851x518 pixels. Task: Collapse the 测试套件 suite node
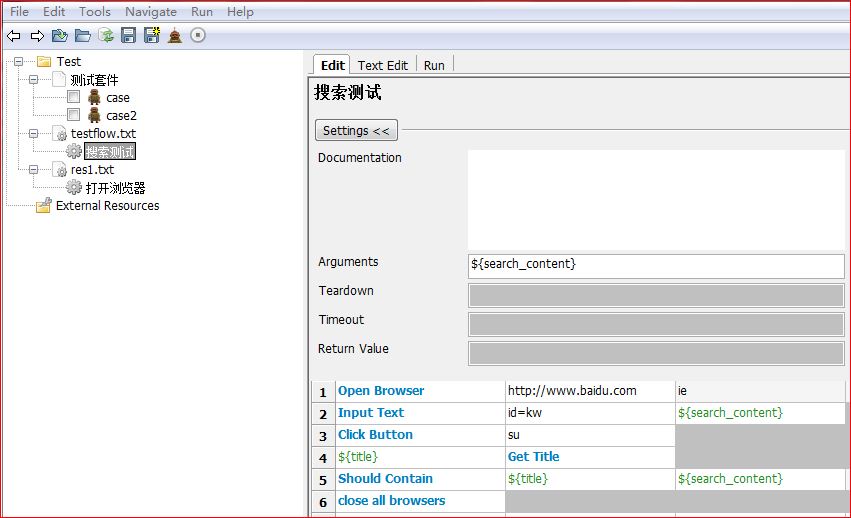(x=34, y=79)
